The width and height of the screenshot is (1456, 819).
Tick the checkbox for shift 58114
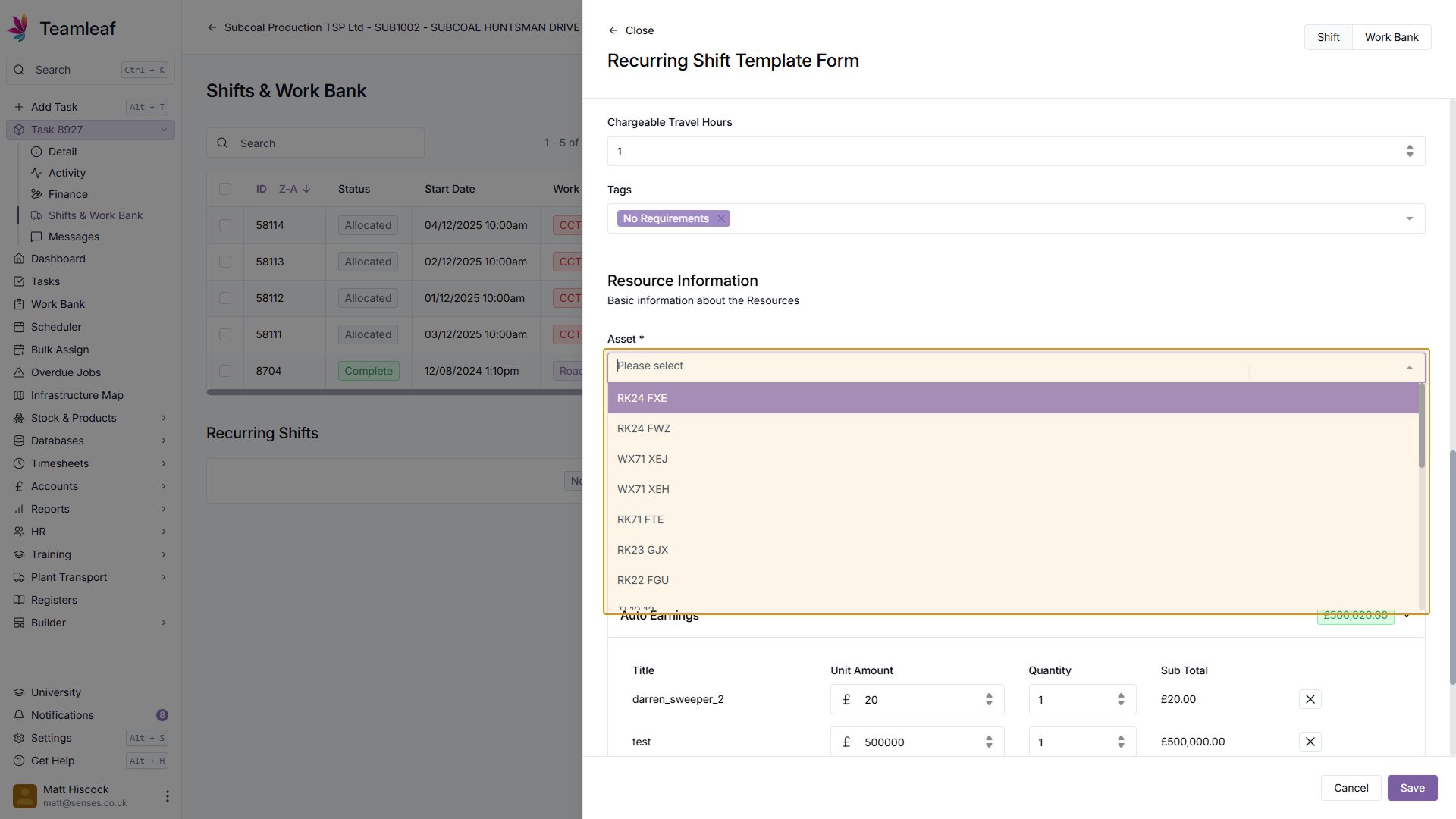(x=225, y=225)
